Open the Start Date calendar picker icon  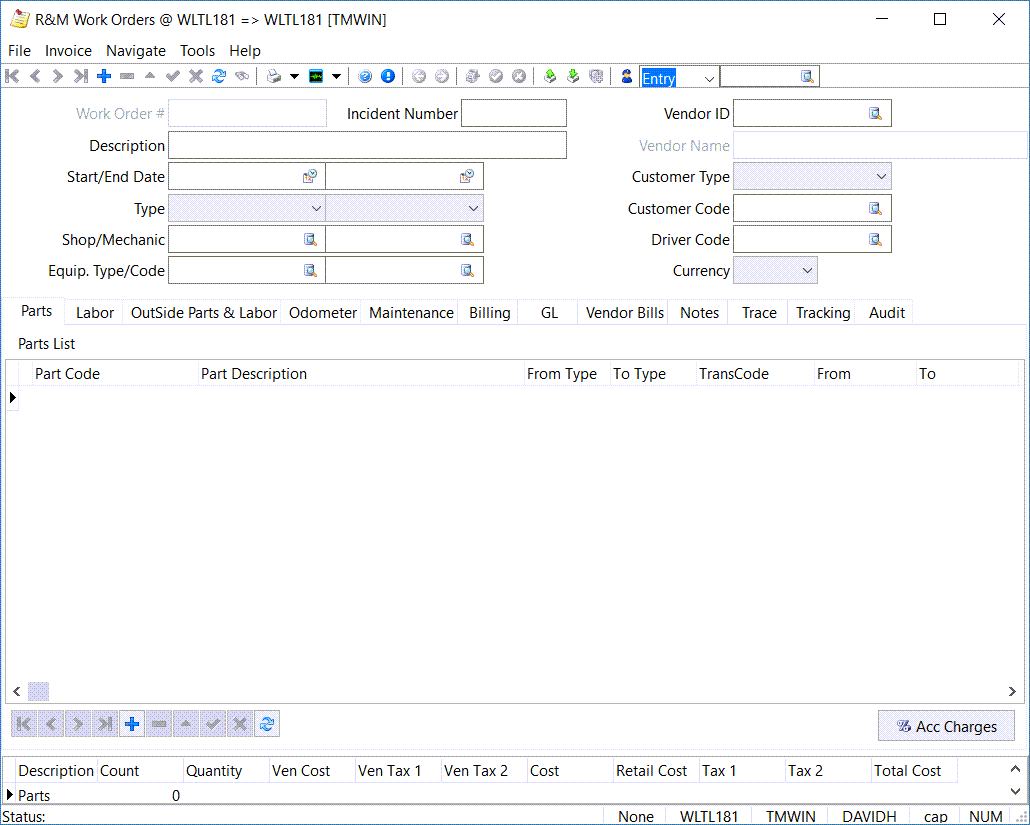click(x=310, y=177)
